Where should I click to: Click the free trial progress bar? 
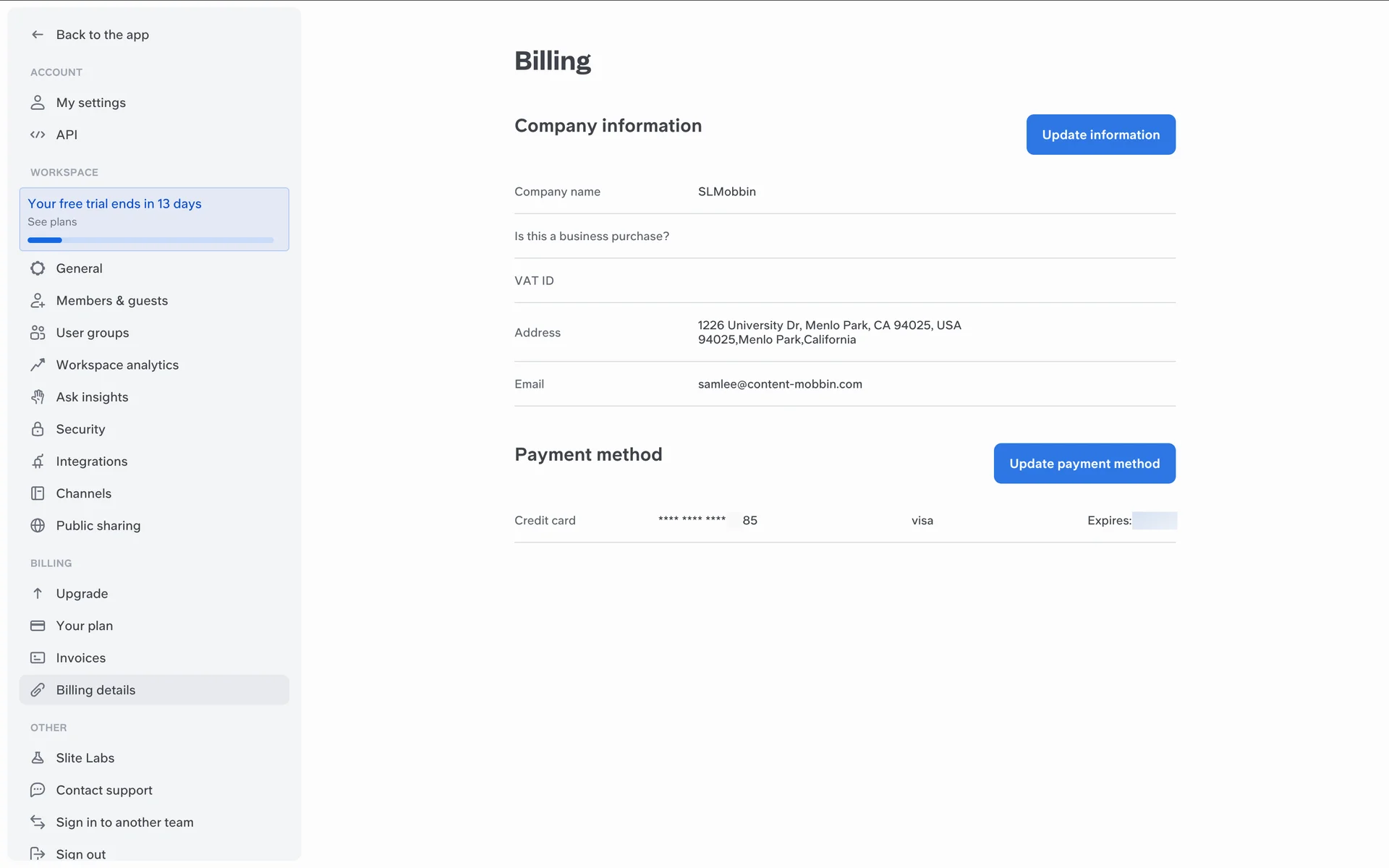click(x=150, y=240)
